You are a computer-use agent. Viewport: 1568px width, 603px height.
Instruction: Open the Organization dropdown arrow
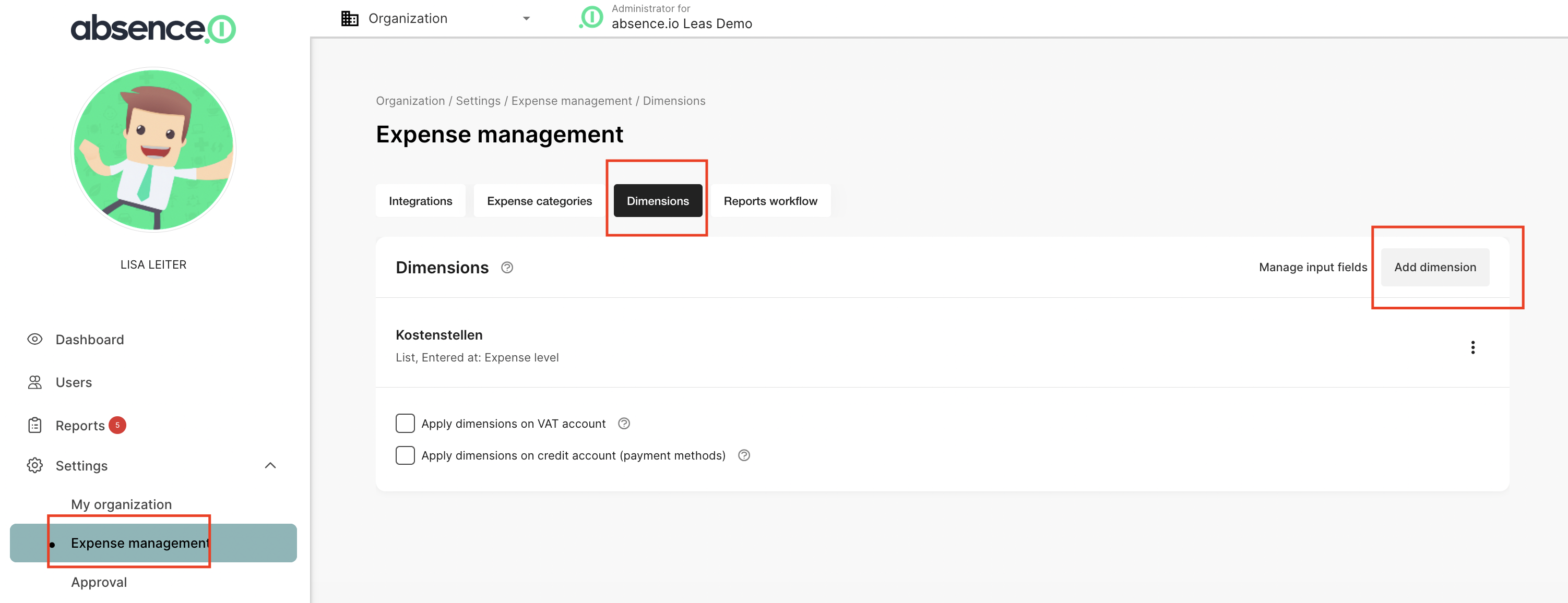coord(527,18)
